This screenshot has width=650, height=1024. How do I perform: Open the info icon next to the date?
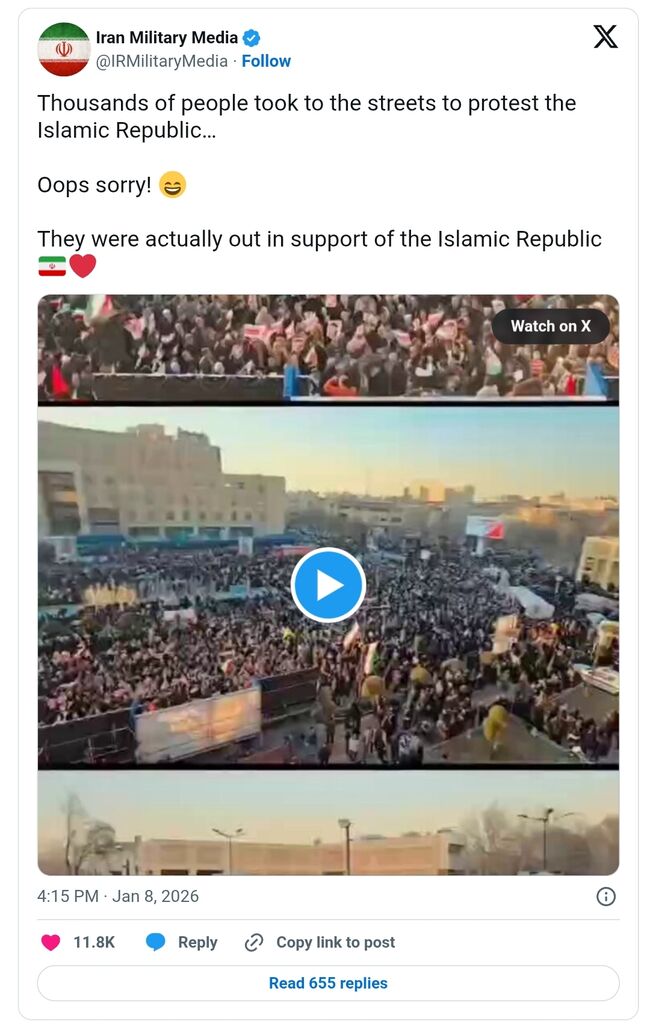(606, 897)
